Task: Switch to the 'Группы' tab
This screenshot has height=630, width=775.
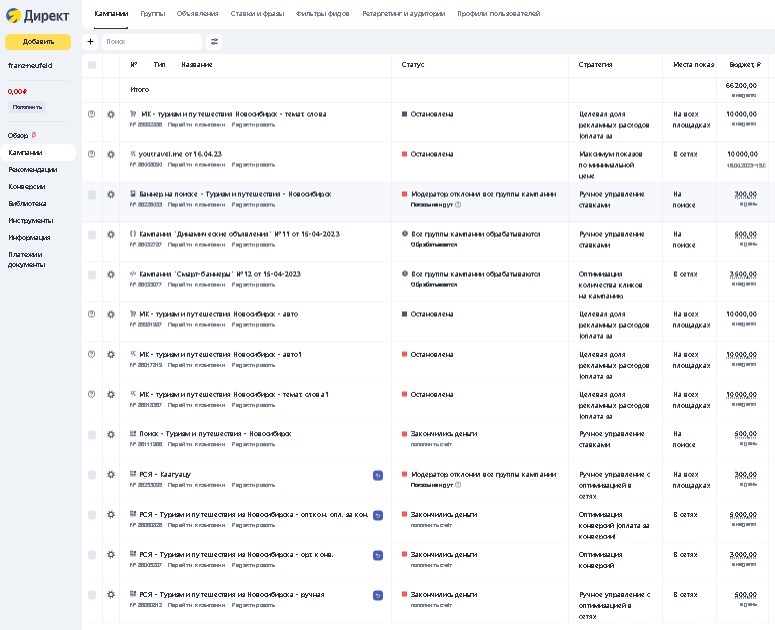Action: point(152,14)
